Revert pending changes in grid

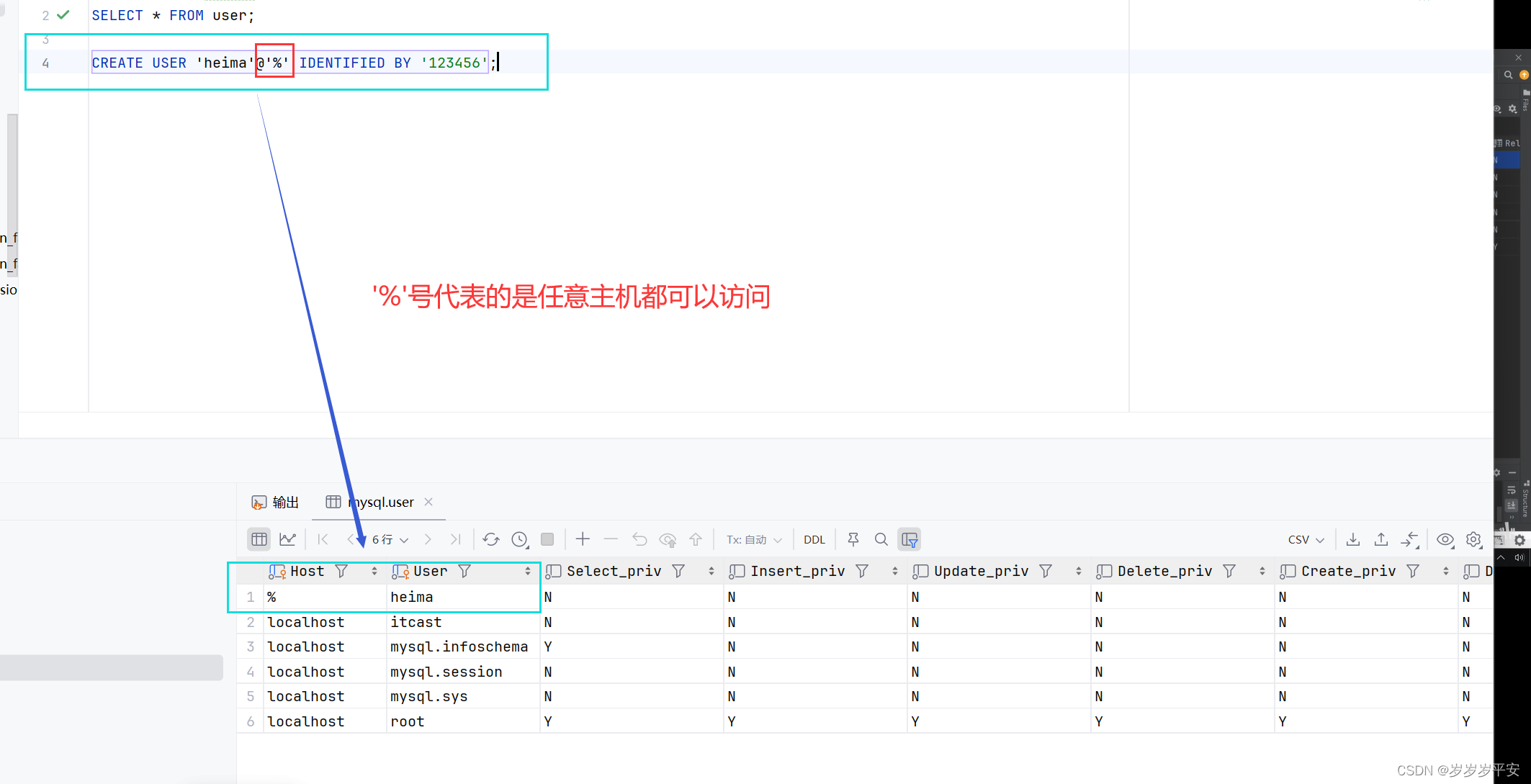(x=639, y=539)
